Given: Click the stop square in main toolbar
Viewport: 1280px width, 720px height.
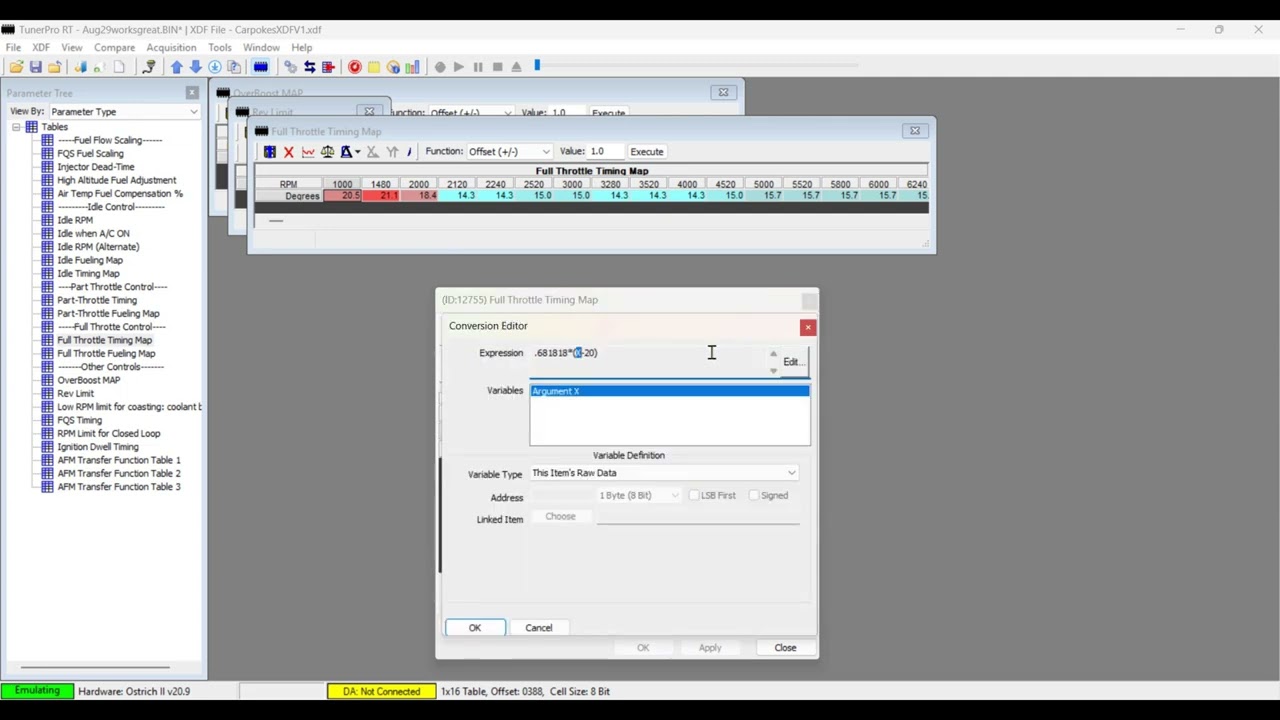Looking at the screenshot, I should point(497,67).
